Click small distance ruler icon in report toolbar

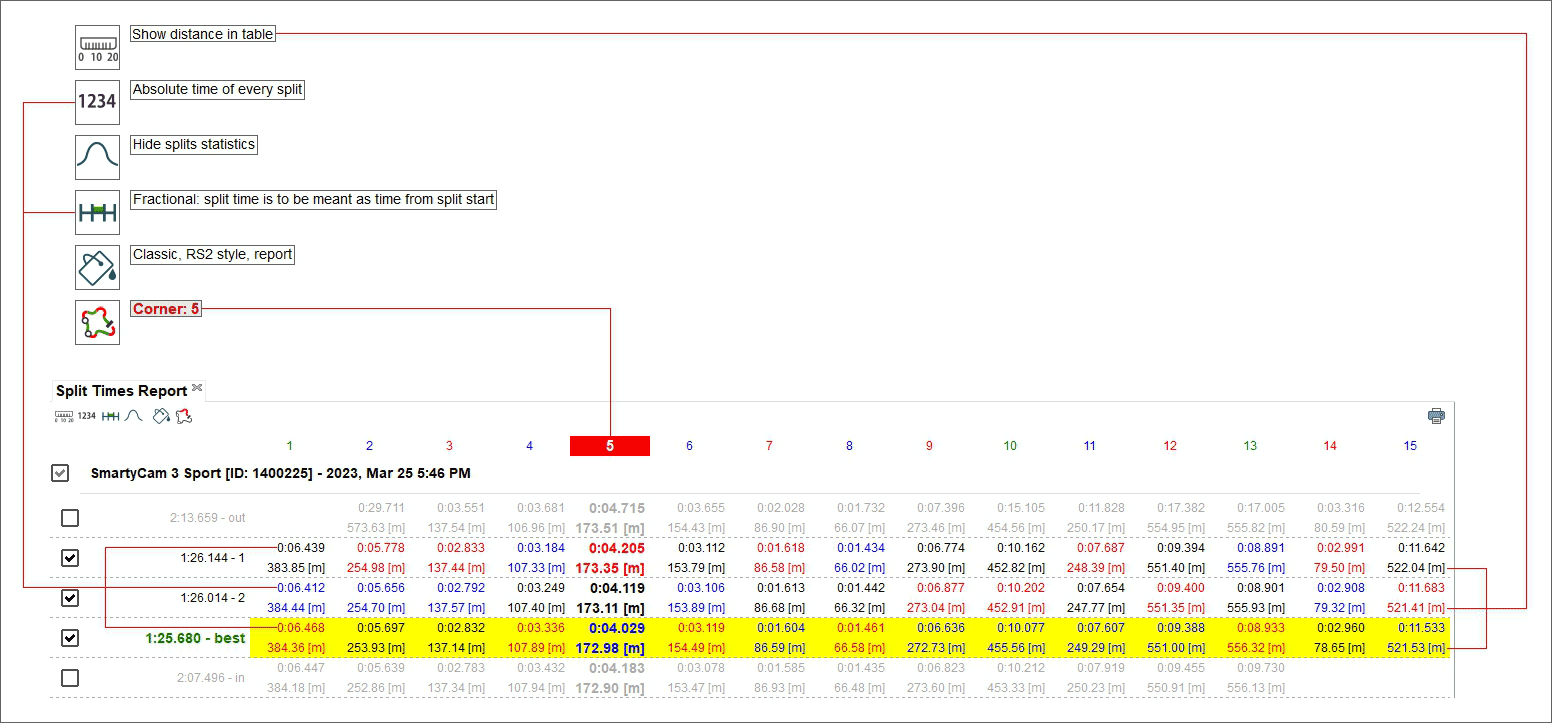click(x=64, y=416)
